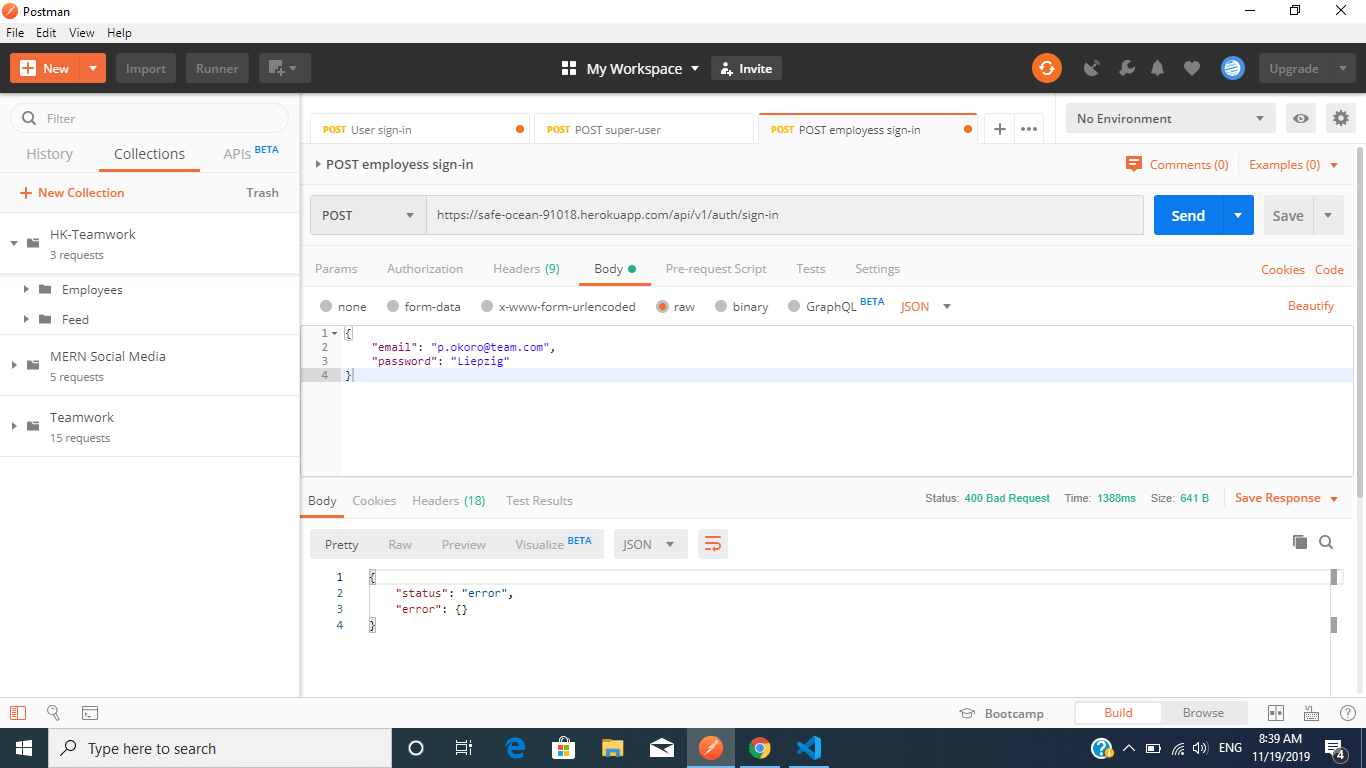
Task: Open the tab options ellipsis menu
Action: (1028, 129)
